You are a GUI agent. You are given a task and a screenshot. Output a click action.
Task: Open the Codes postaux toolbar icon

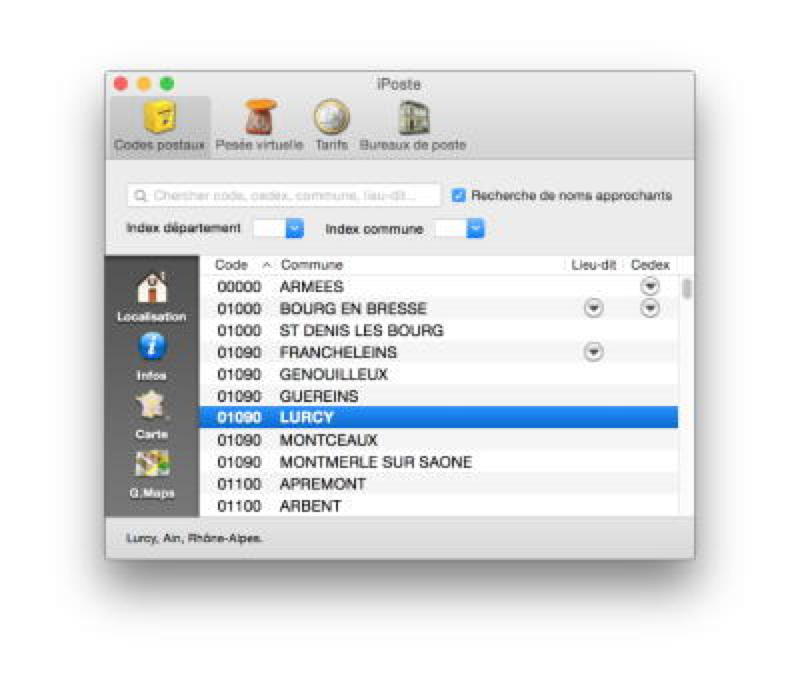[x=160, y=120]
